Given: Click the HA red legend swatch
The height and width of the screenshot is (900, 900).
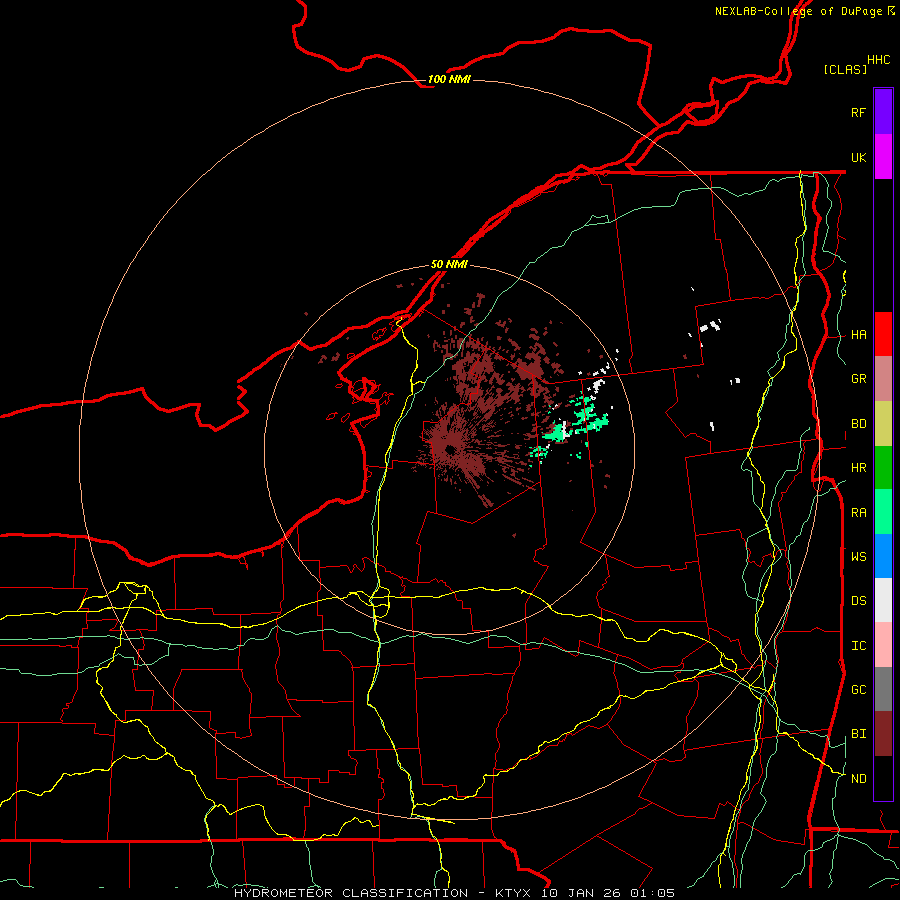Looking at the screenshot, I should tap(883, 334).
